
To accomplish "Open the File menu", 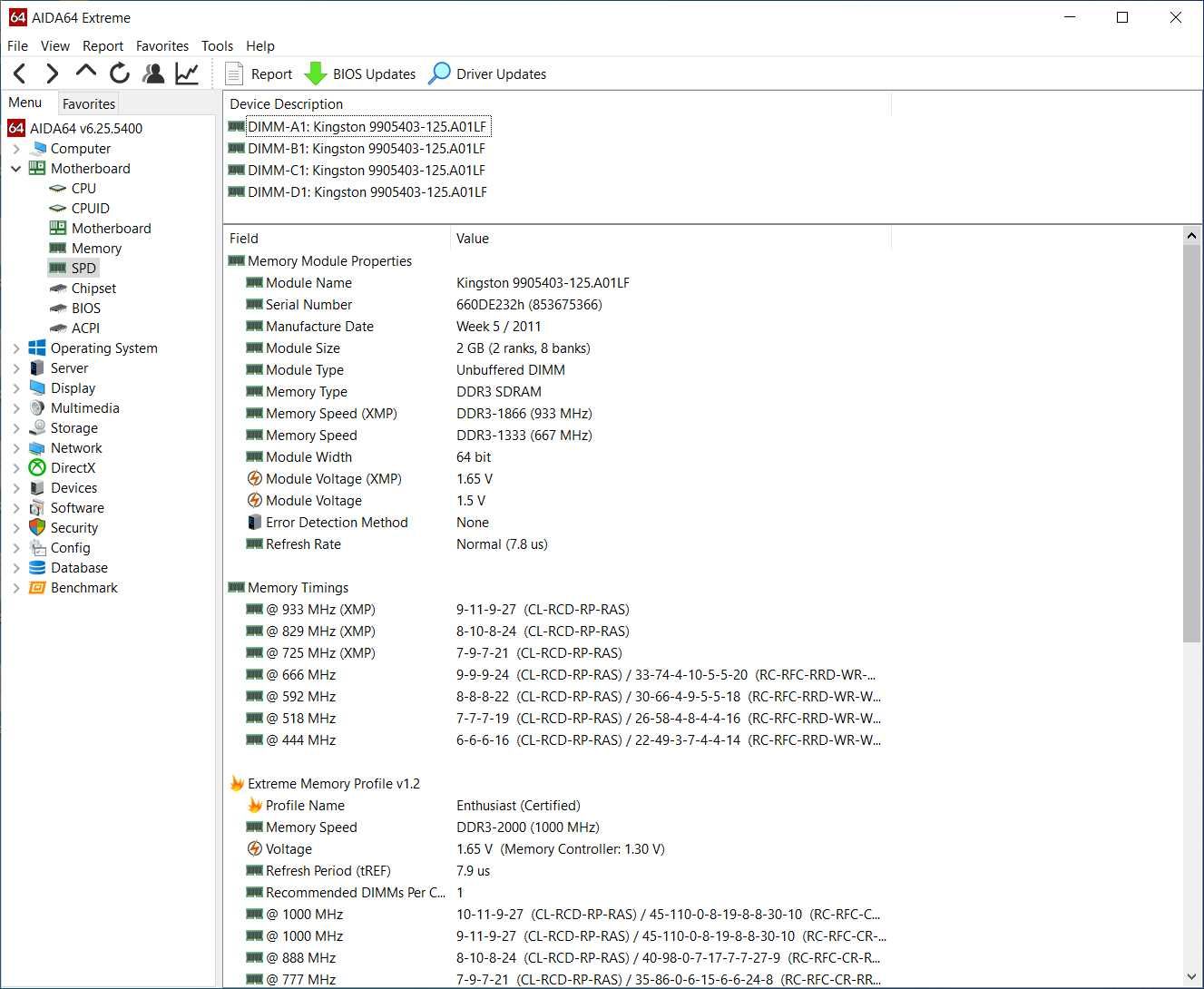I will [x=17, y=45].
